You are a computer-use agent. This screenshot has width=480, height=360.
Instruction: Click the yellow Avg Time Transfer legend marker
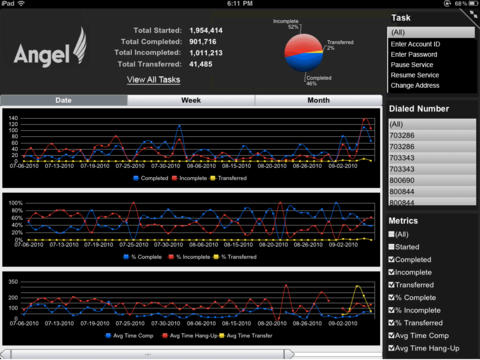click(x=222, y=336)
